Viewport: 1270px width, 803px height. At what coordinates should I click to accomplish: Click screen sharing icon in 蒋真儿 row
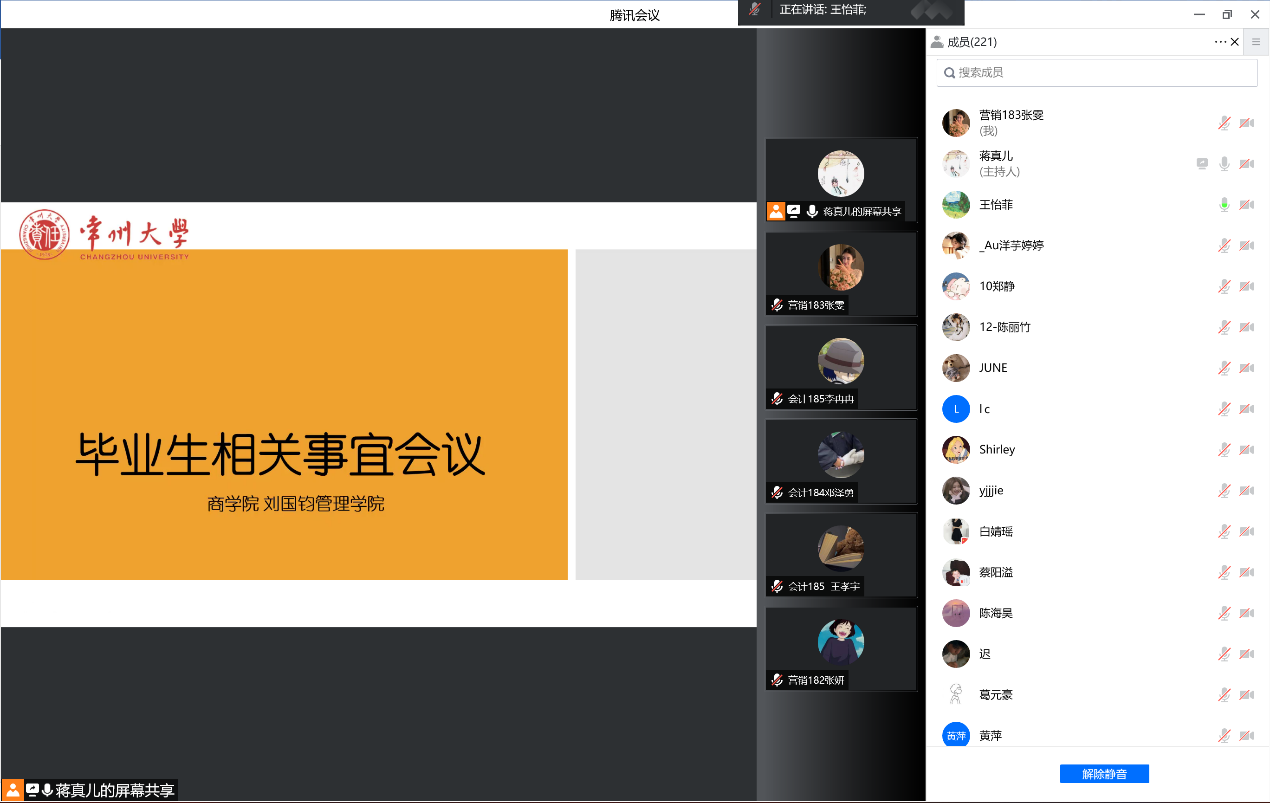click(x=1203, y=164)
